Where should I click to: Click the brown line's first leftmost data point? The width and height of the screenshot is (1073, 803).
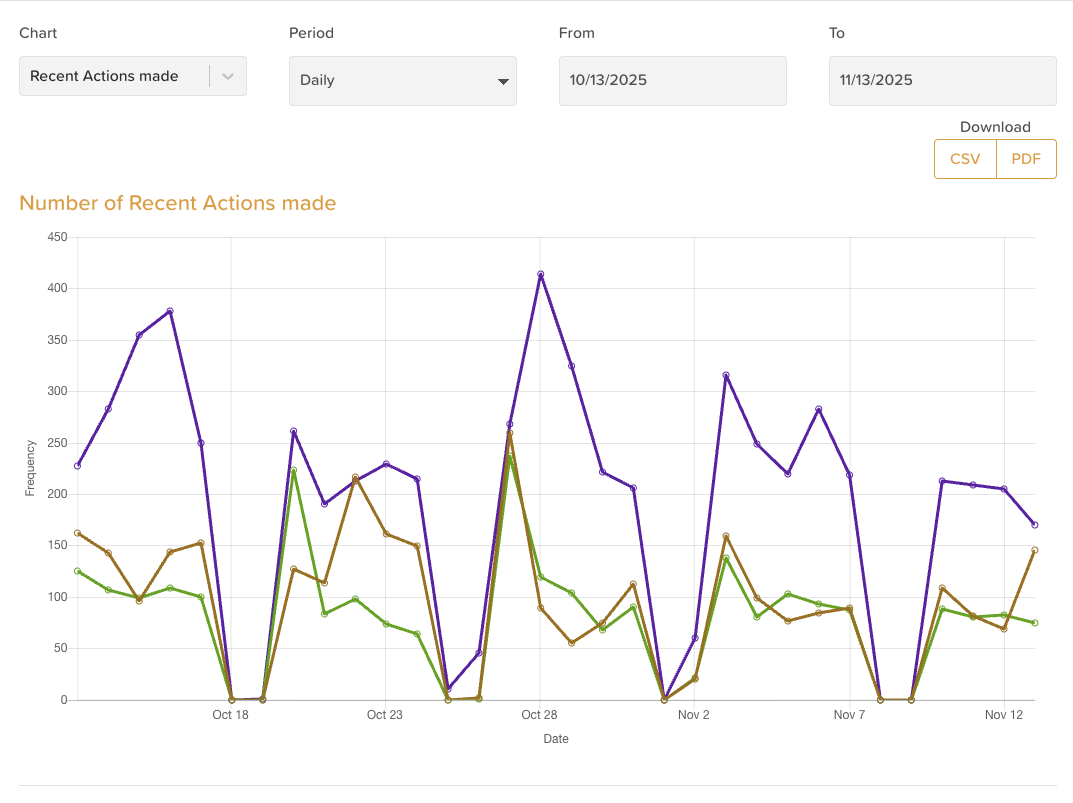[x=77, y=533]
